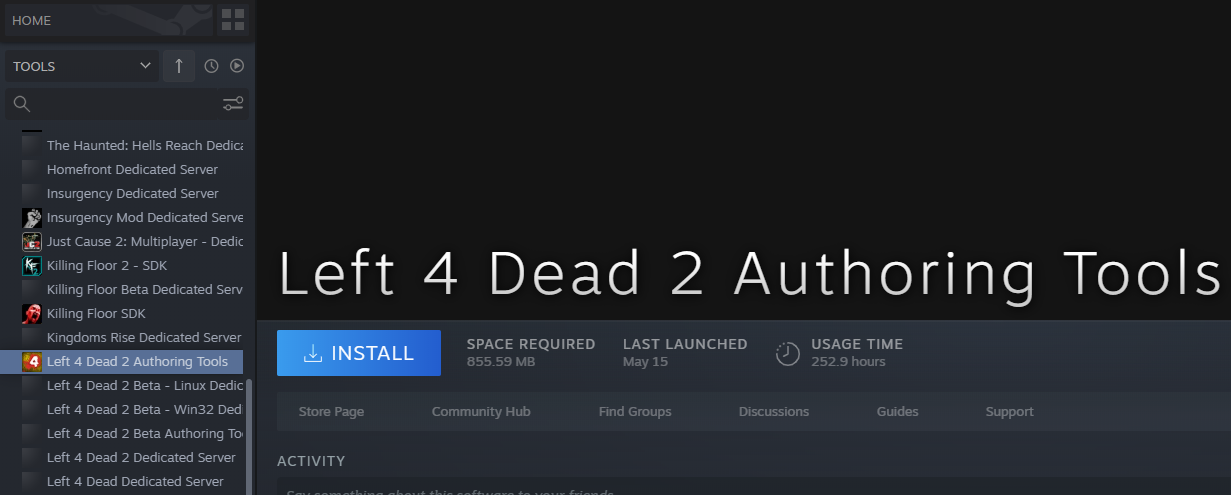The width and height of the screenshot is (1231, 495).
Task: Open the Guides tab
Action: tap(898, 411)
